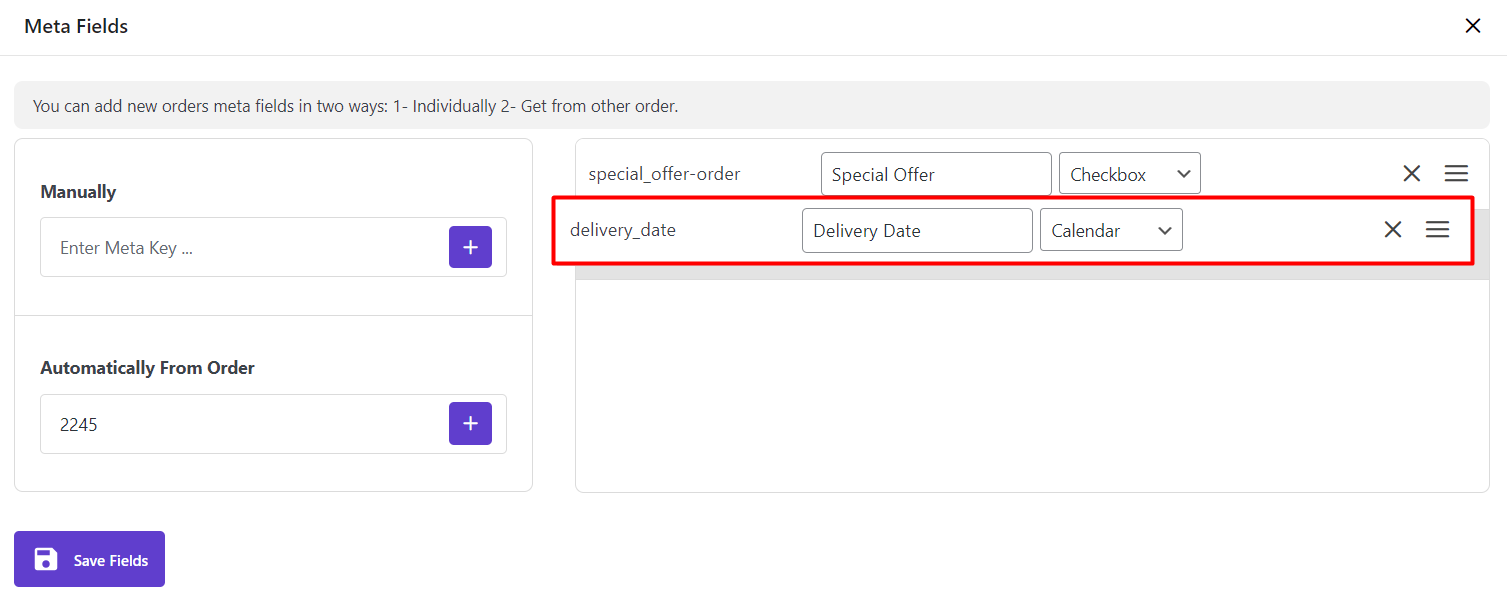This screenshot has width=1507, height=605.
Task: Delete the delivery_date meta field row
Action: tap(1392, 230)
